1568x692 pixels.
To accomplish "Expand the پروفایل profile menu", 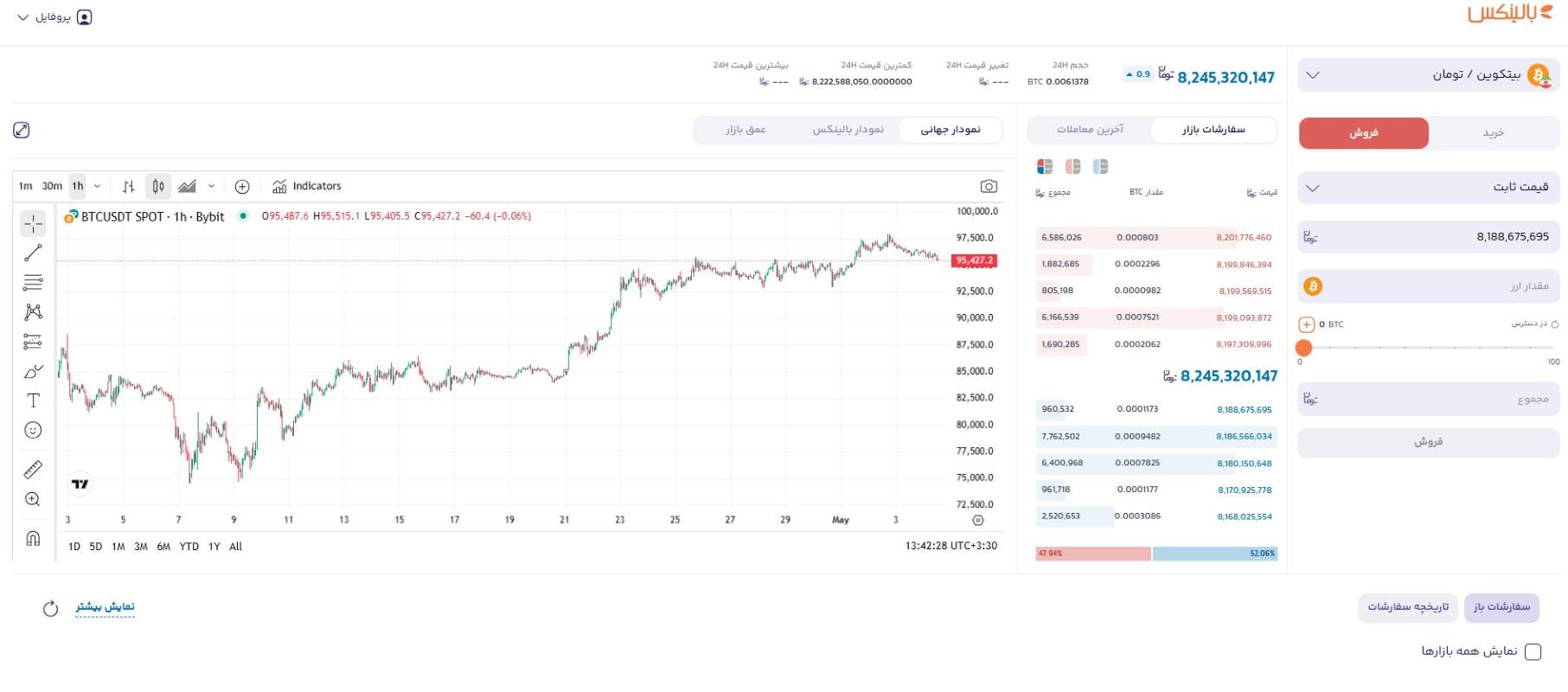I will coord(55,17).
